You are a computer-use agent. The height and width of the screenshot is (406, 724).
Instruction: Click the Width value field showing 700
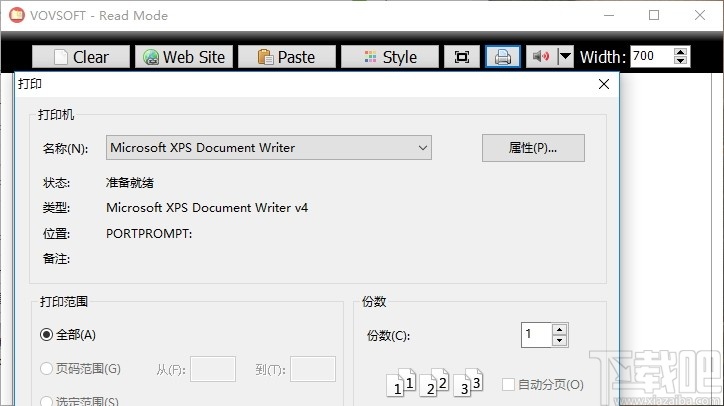[x=652, y=56]
